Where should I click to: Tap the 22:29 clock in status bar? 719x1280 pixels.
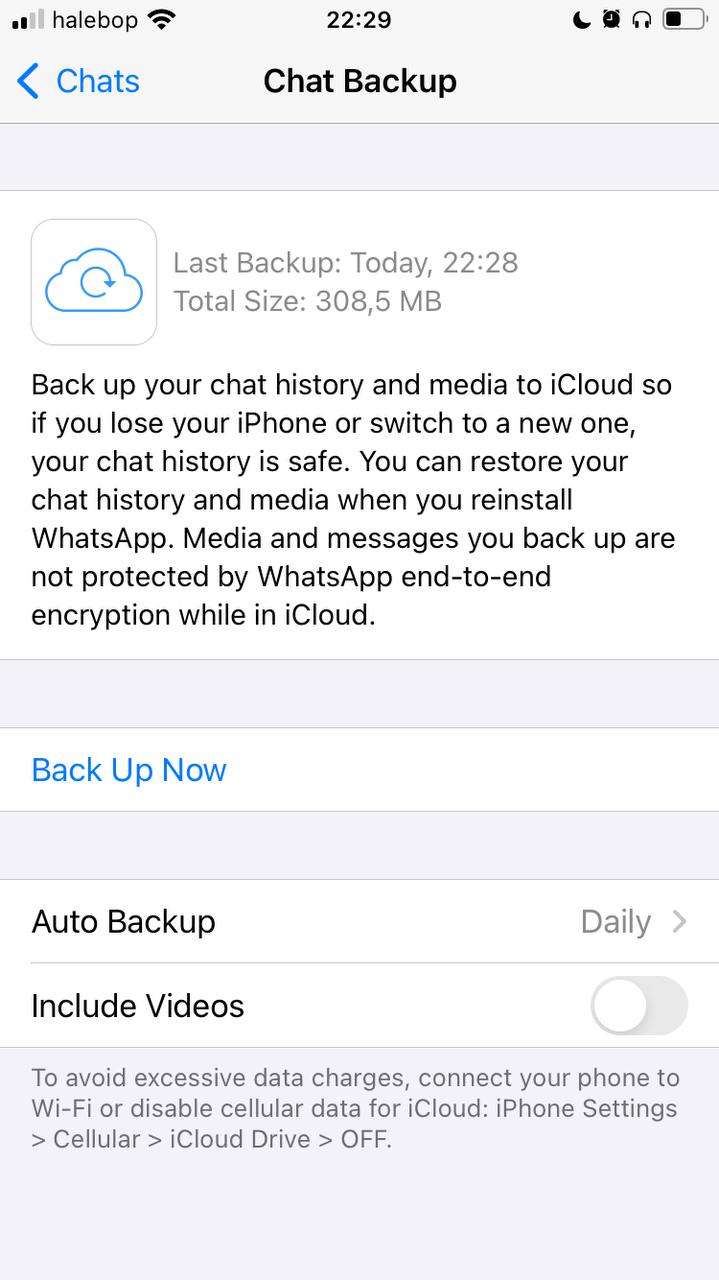pyautogui.click(x=359, y=19)
